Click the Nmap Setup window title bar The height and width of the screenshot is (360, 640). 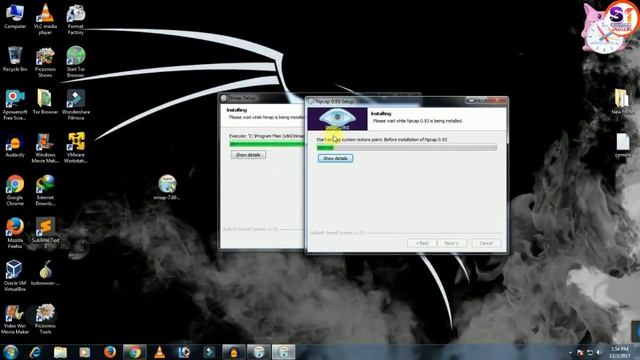[262, 98]
